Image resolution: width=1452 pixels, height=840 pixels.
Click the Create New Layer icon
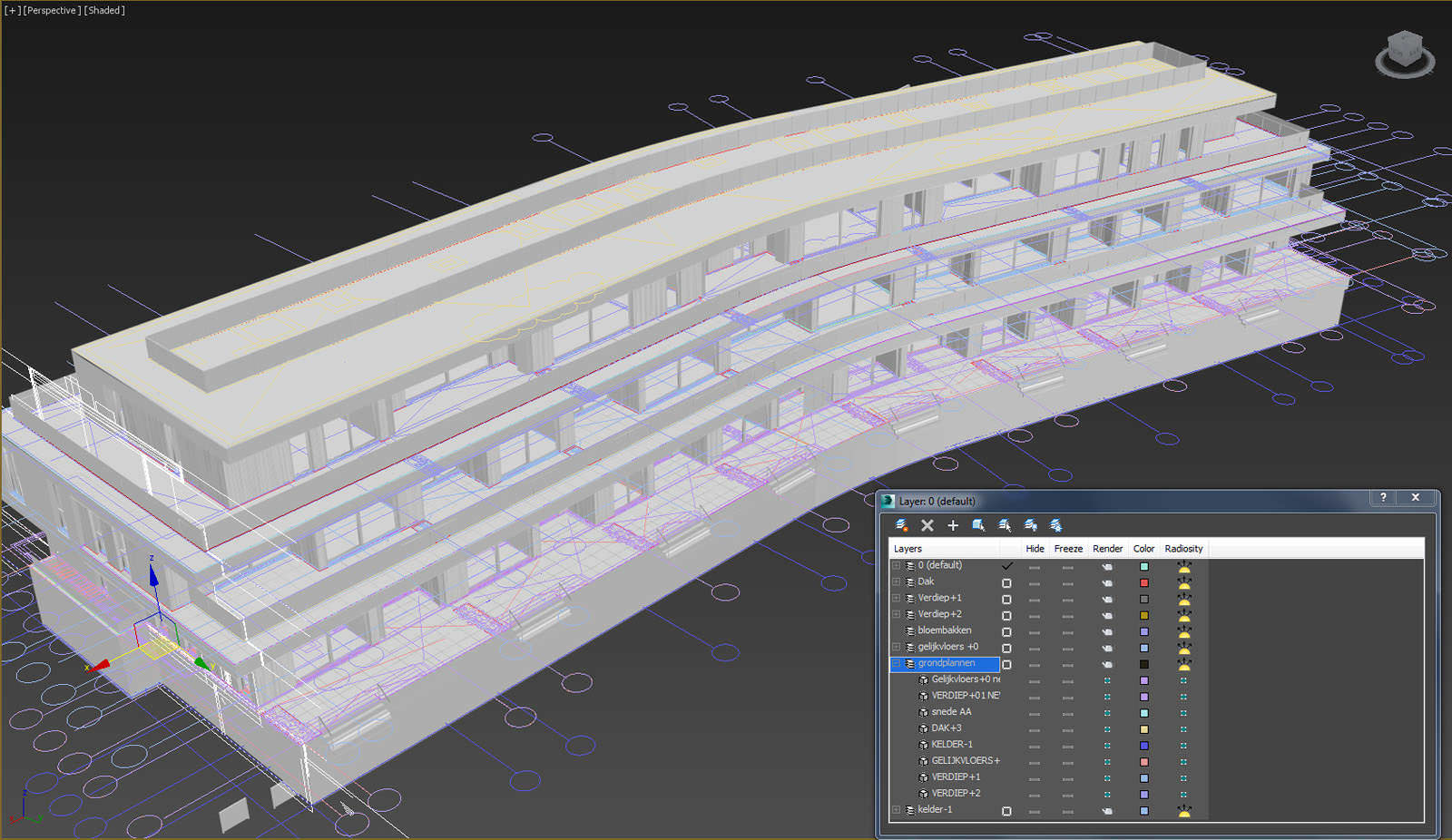(901, 525)
